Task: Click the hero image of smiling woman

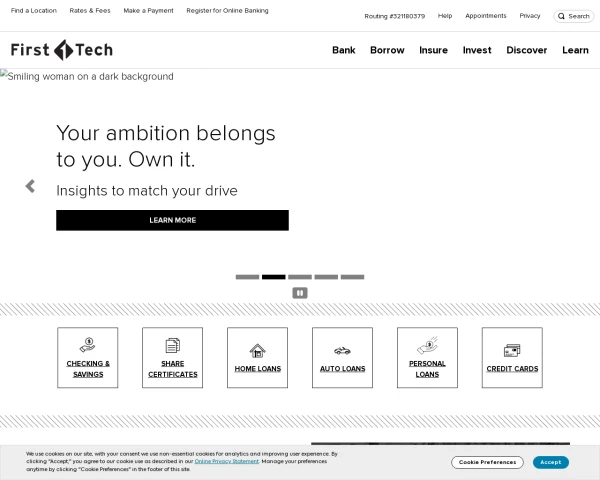Action: point(87,76)
